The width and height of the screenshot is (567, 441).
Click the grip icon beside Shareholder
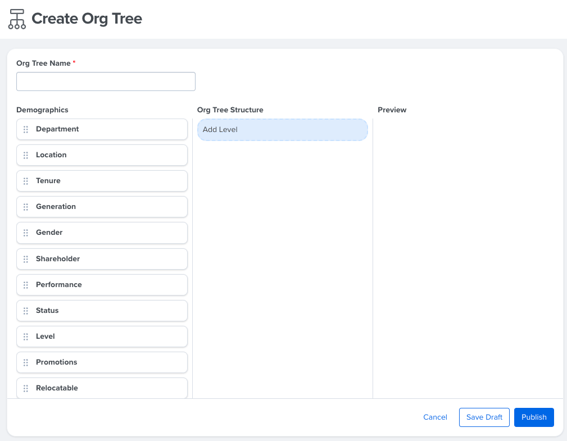(x=26, y=259)
